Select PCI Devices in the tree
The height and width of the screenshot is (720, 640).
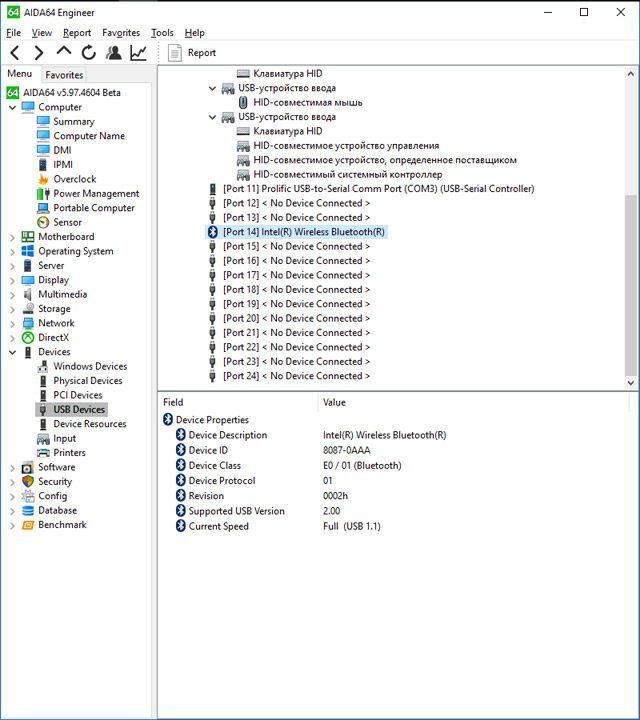click(78, 395)
